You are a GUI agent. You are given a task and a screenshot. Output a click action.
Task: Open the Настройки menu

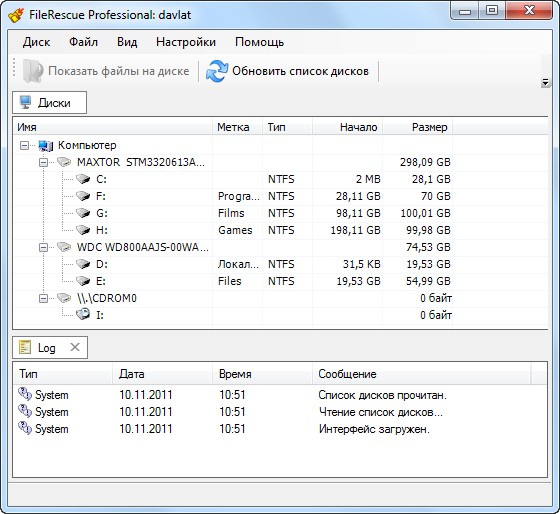(x=186, y=42)
